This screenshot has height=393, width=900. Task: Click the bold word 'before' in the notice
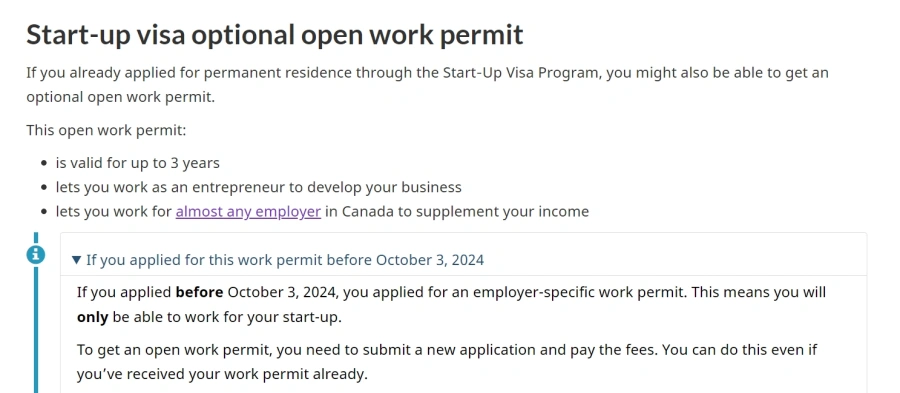(199, 293)
